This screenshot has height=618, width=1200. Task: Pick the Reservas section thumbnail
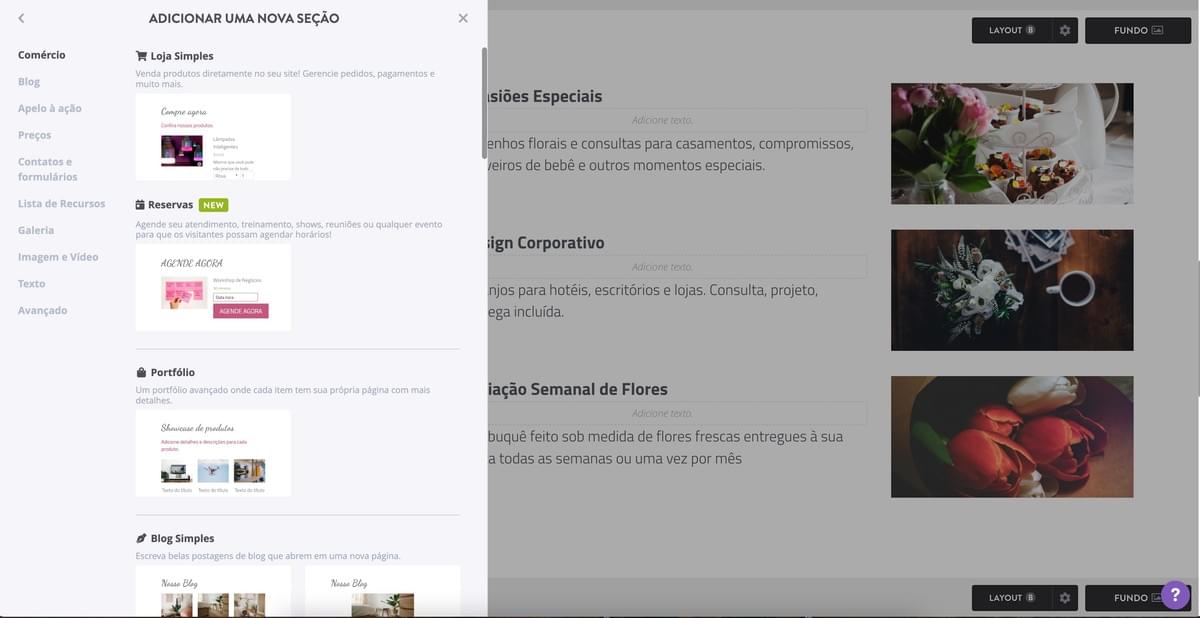click(213, 288)
